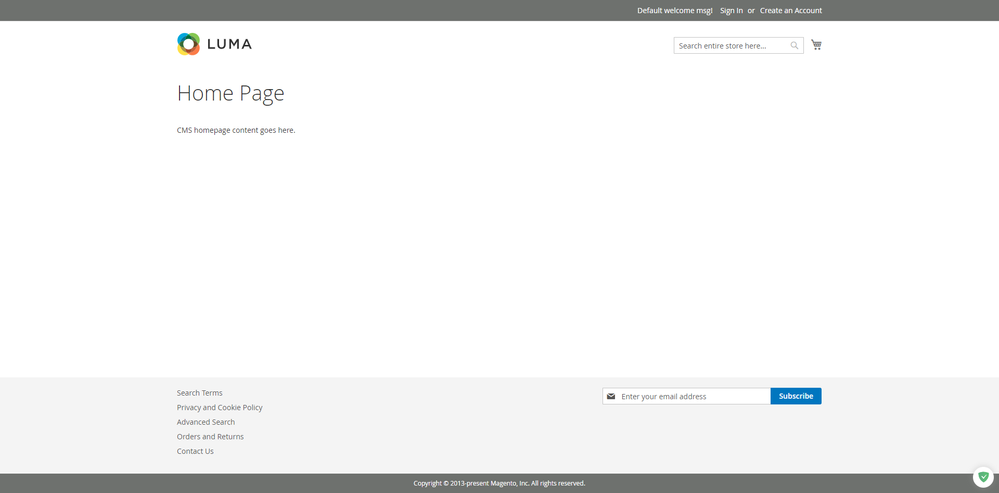Click the Home Page heading
Viewport: 999px width, 493px height.
[x=231, y=93]
